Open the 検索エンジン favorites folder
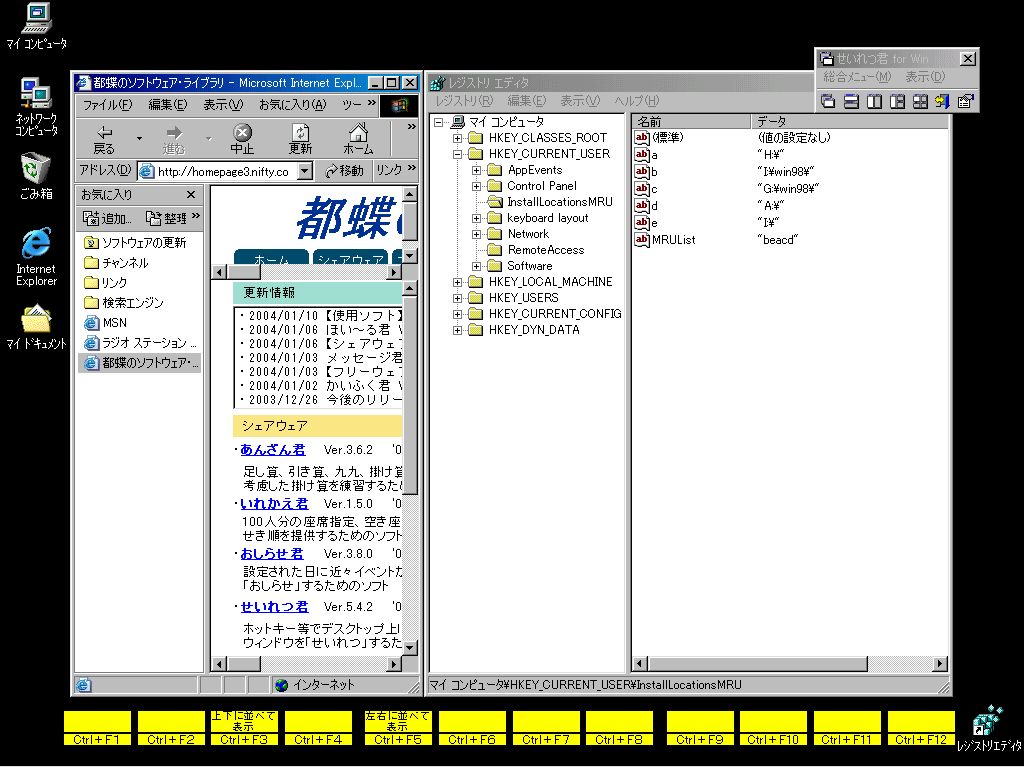The height and width of the screenshot is (768, 1024). tap(124, 302)
